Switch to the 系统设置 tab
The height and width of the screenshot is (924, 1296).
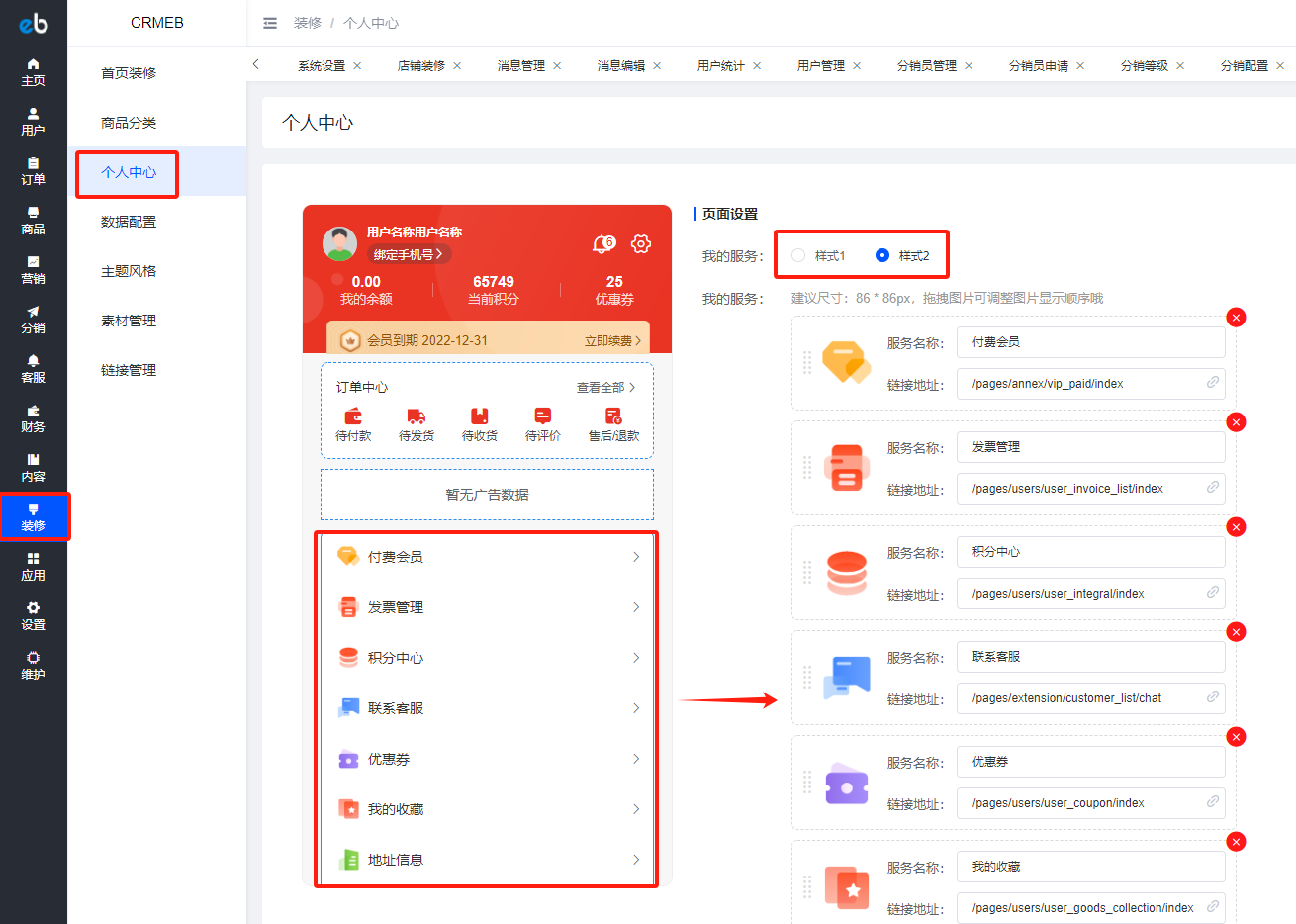(x=322, y=66)
